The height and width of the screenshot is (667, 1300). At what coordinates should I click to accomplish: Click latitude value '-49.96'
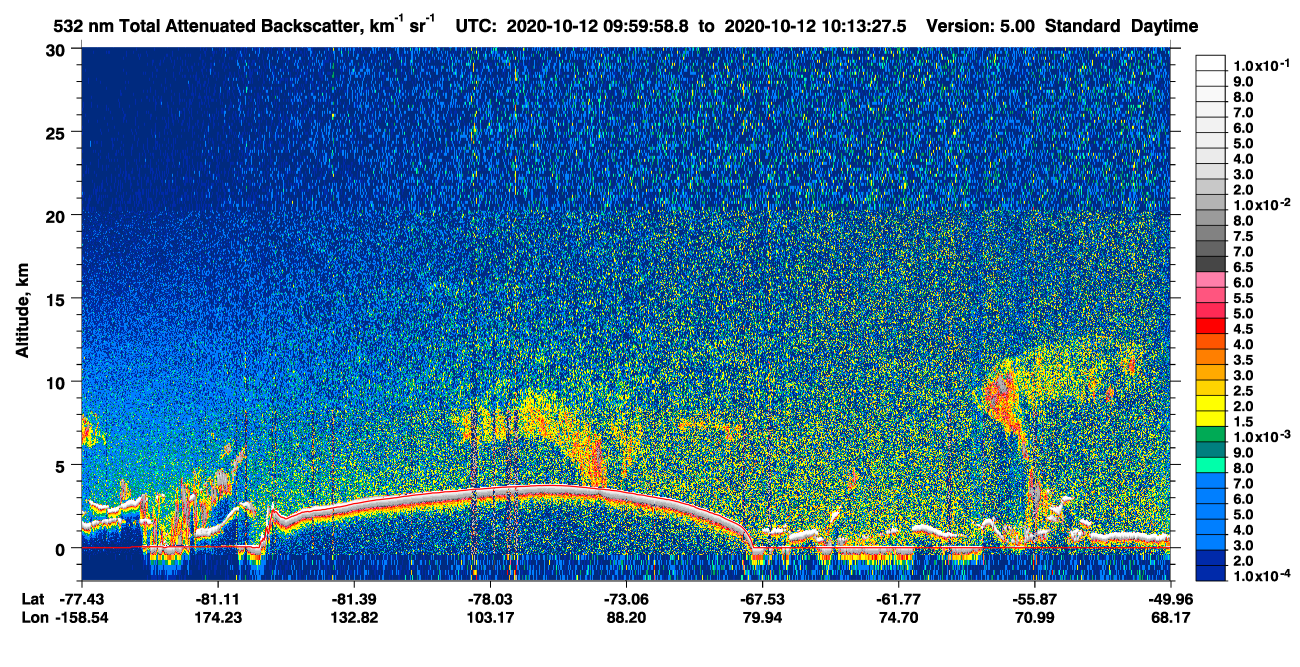pos(1170,599)
